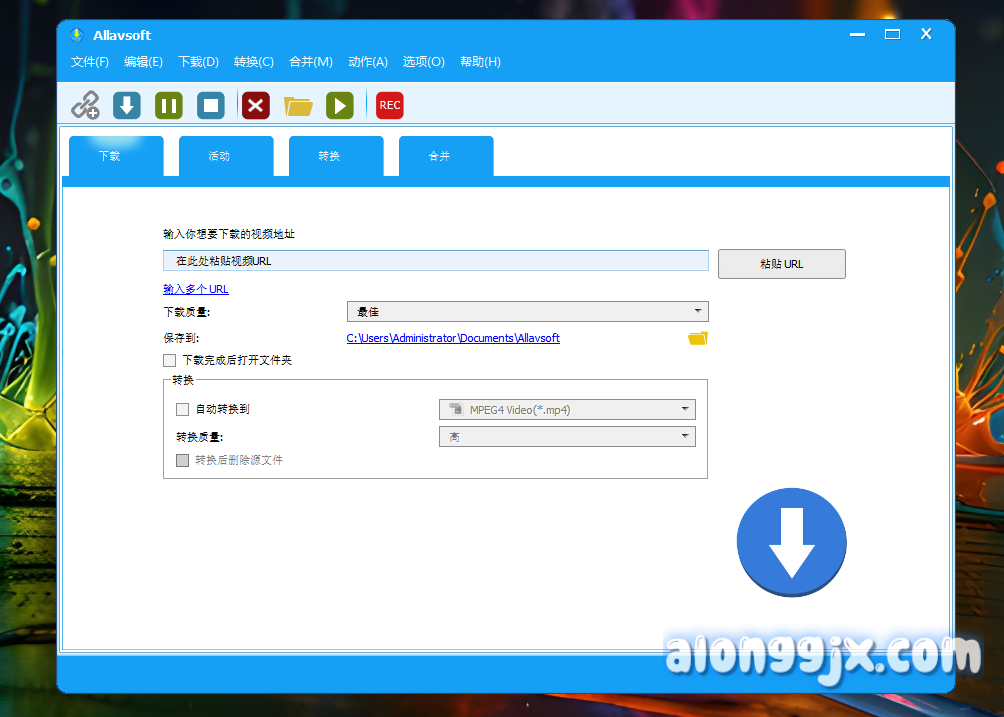Start screen recording with the REC button
Screen dimensions: 1004x717
pos(389,105)
